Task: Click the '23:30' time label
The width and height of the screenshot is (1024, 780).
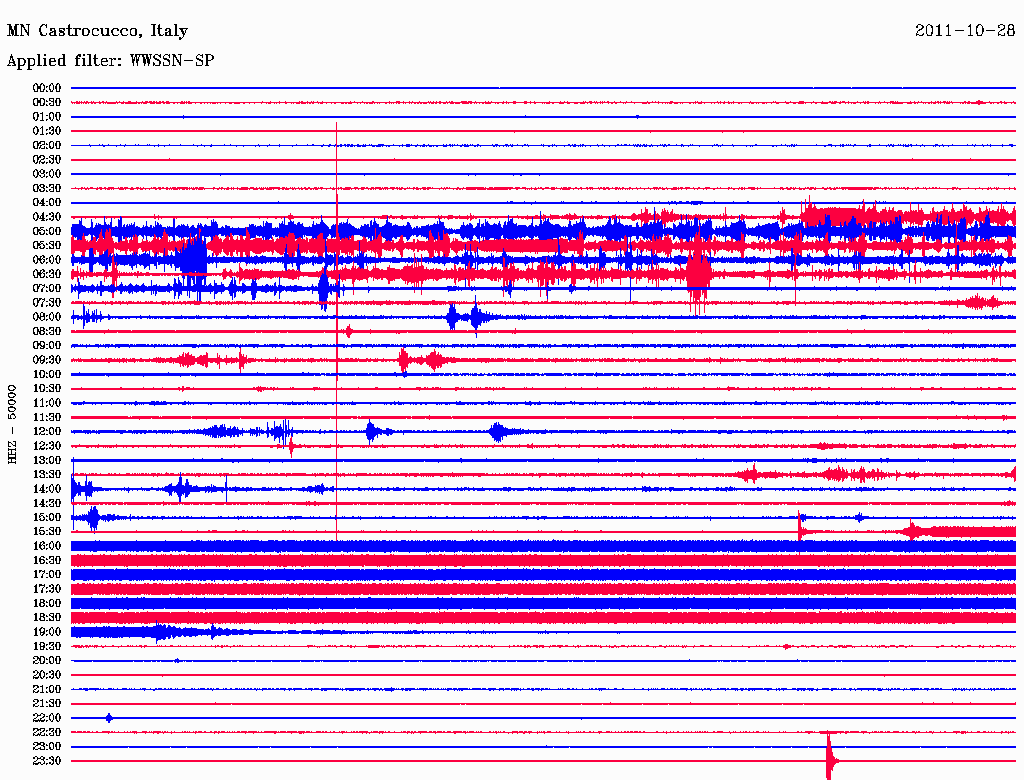Action: click(x=47, y=760)
